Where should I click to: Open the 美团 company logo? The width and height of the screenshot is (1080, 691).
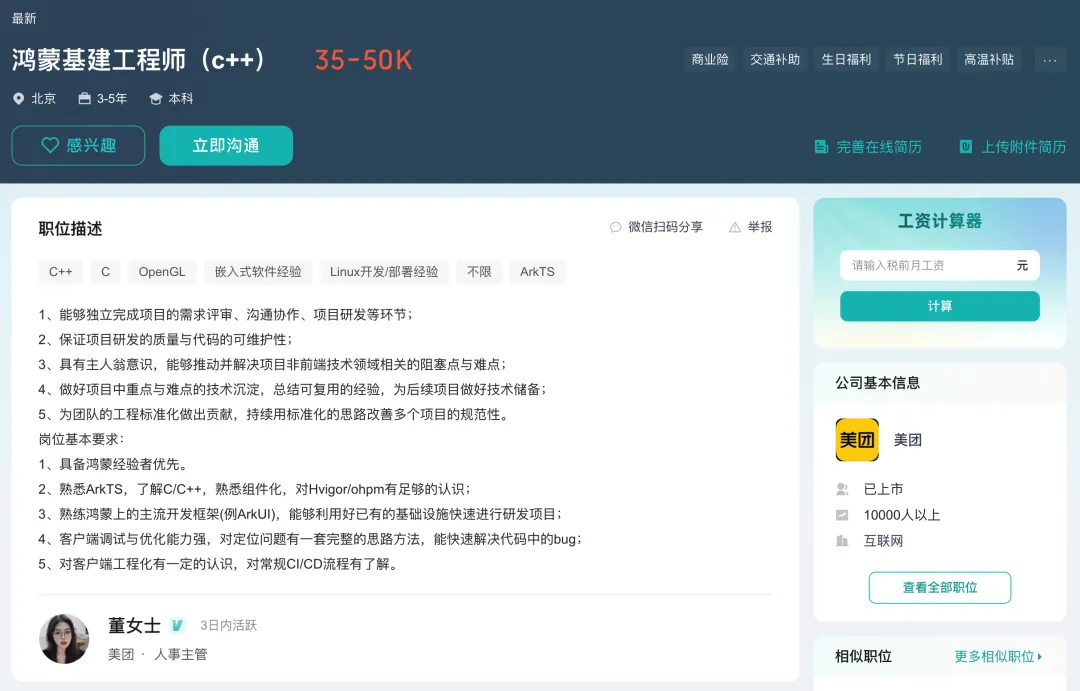(x=857, y=440)
